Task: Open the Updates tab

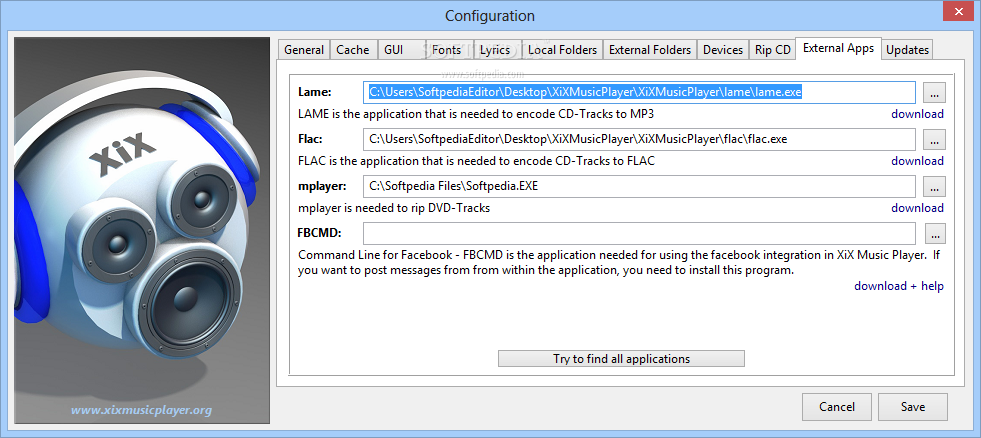Action: click(907, 50)
